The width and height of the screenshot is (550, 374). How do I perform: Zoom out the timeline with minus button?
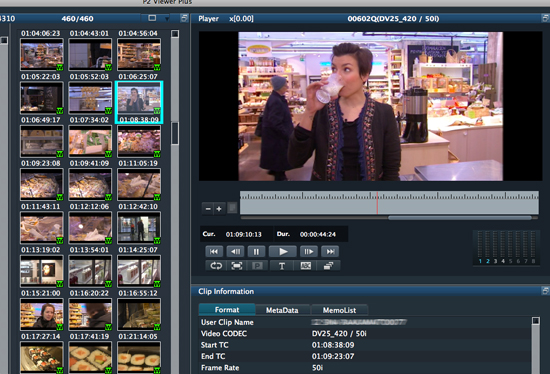(208, 209)
